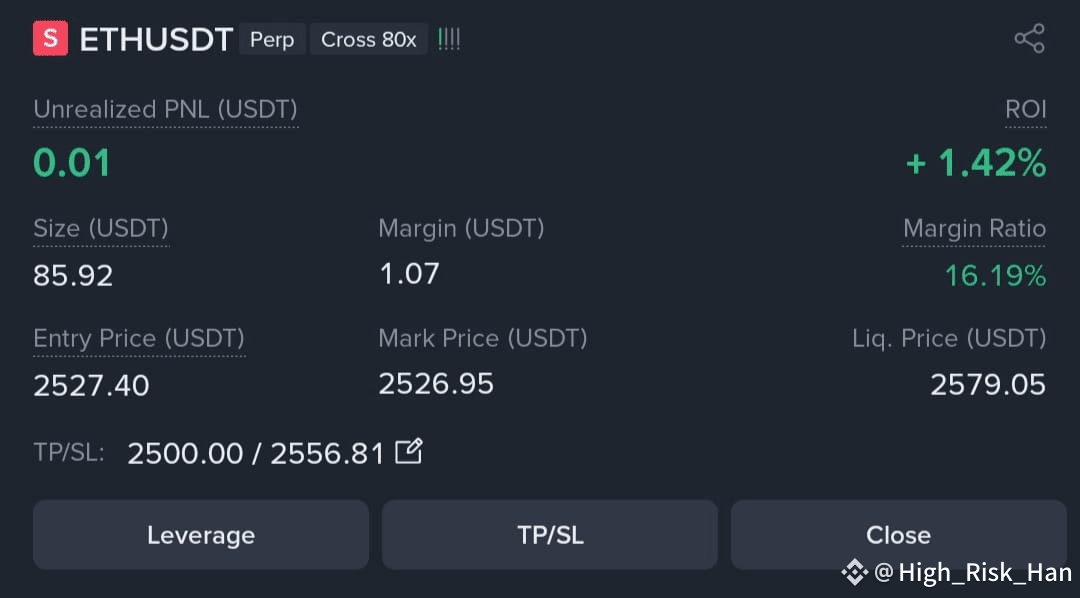This screenshot has height=598, width=1080.
Task: Tap the Perp contract tag
Action: click(x=272, y=39)
